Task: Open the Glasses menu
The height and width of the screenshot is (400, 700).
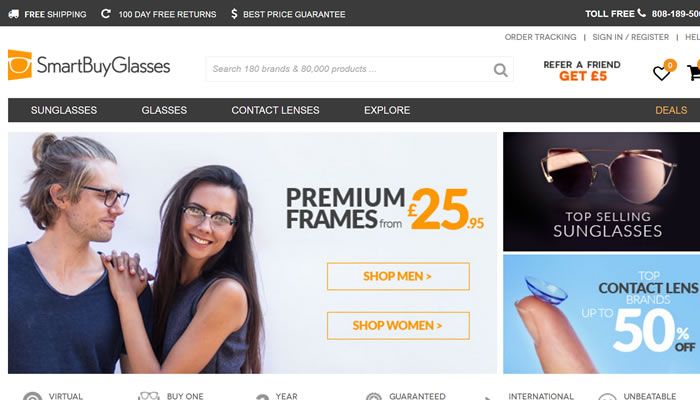Action: pyautogui.click(x=164, y=110)
